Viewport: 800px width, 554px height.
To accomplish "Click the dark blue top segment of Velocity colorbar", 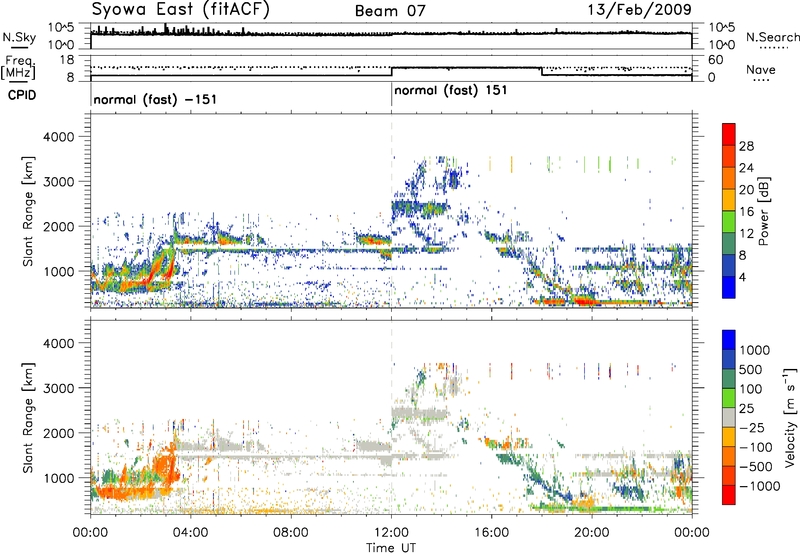I will (729, 340).
